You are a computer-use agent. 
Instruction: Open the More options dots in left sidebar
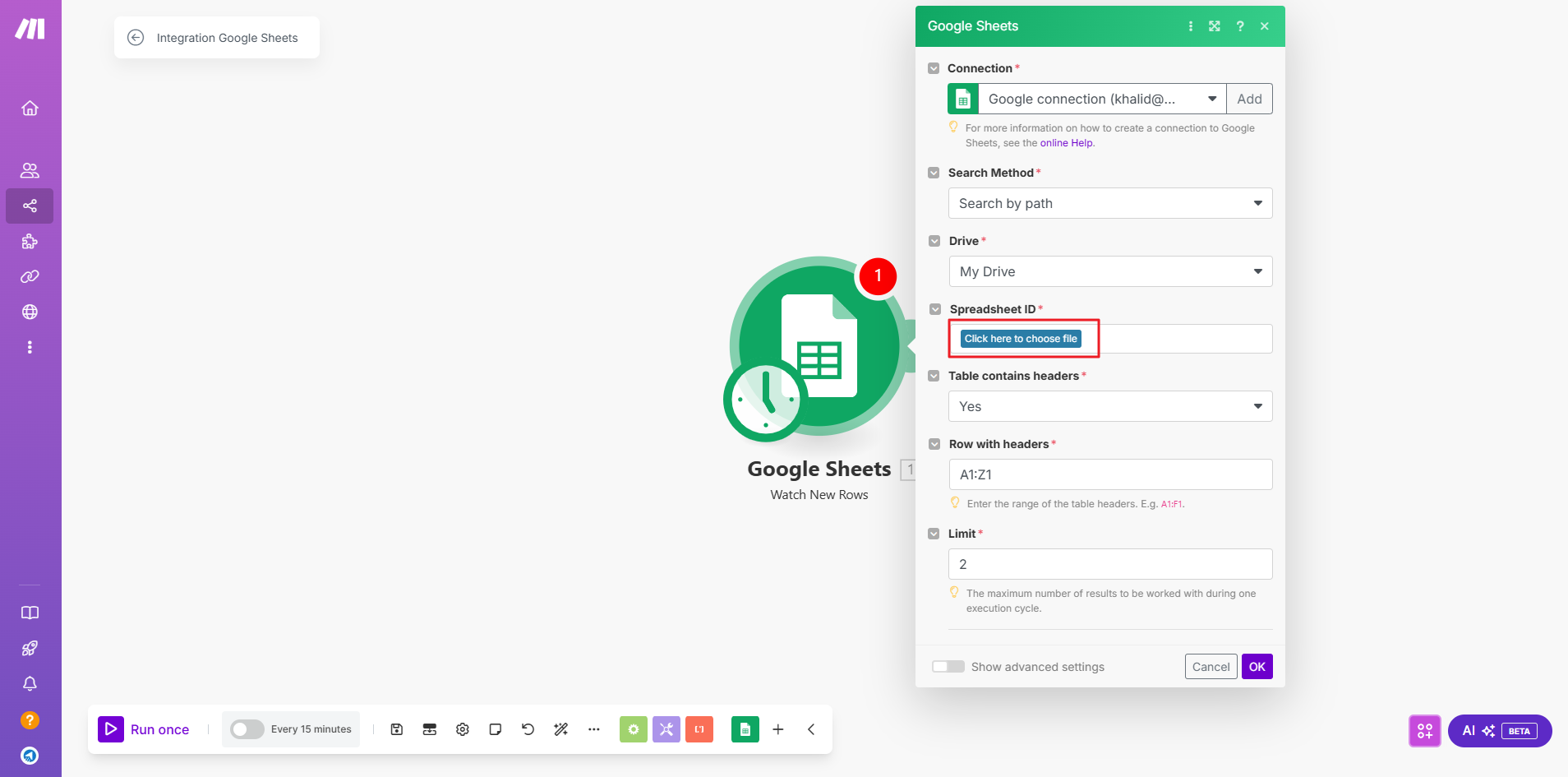[x=30, y=348]
